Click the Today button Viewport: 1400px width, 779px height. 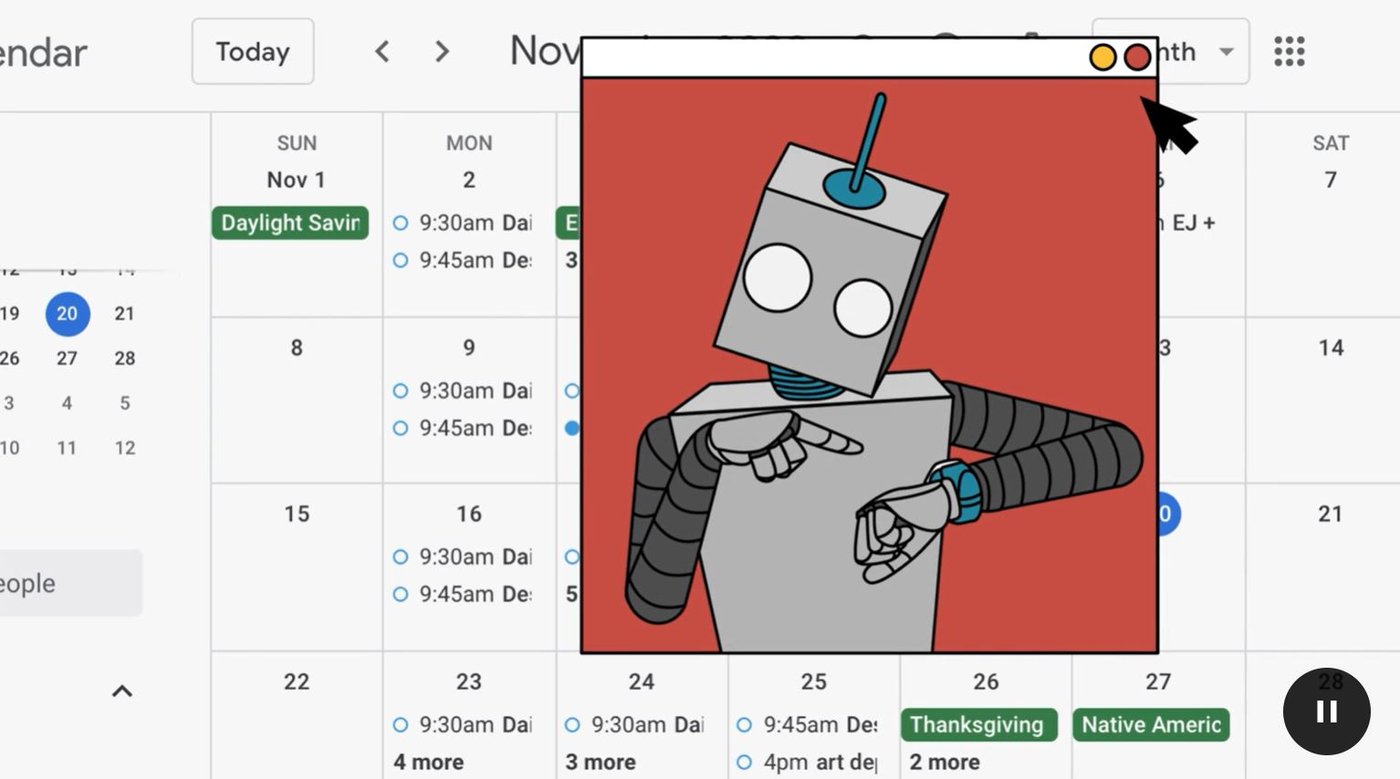(253, 51)
